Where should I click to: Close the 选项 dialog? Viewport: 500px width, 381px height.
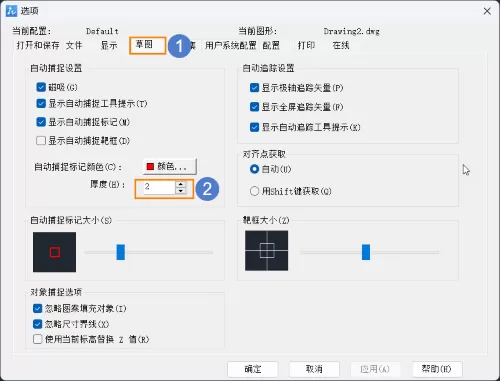(x=487, y=11)
